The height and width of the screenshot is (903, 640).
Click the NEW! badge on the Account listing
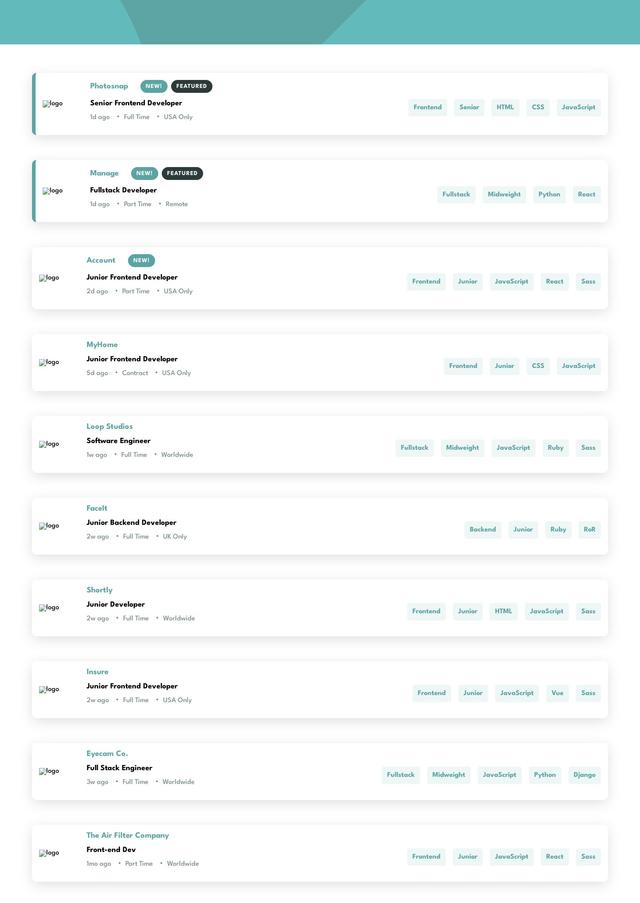[x=141, y=260]
